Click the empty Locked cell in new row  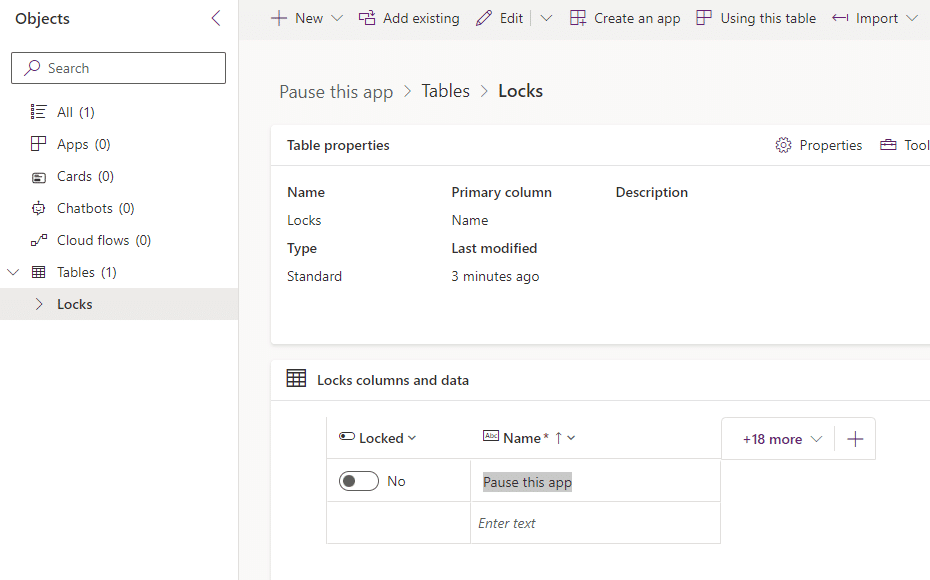(399, 523)
